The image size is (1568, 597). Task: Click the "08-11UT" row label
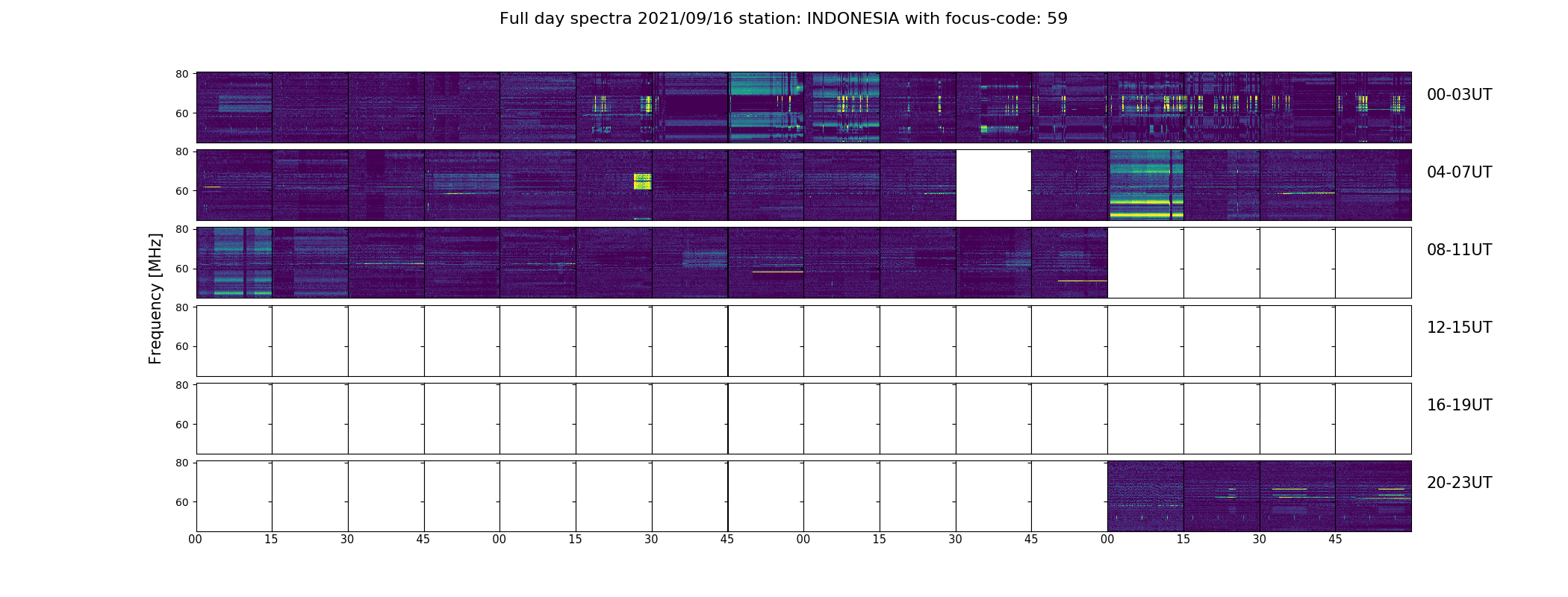[1459, 250]
